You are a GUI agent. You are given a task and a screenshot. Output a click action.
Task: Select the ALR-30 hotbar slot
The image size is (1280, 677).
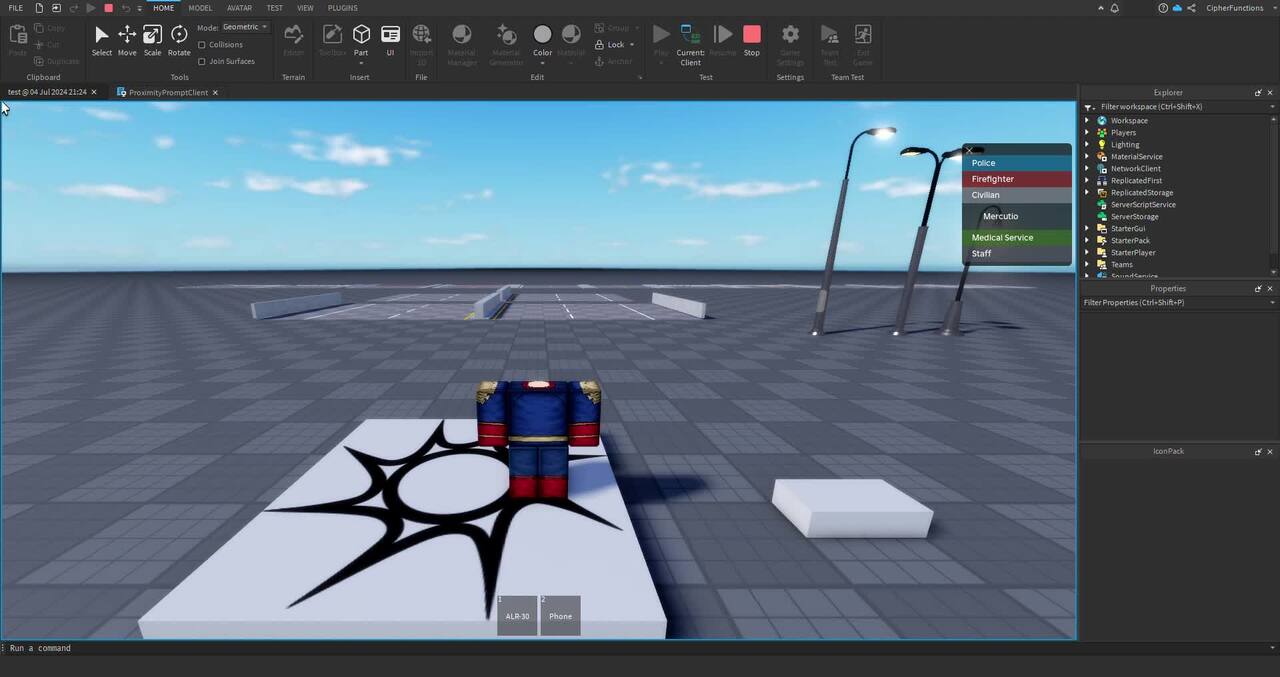point(517,615)
